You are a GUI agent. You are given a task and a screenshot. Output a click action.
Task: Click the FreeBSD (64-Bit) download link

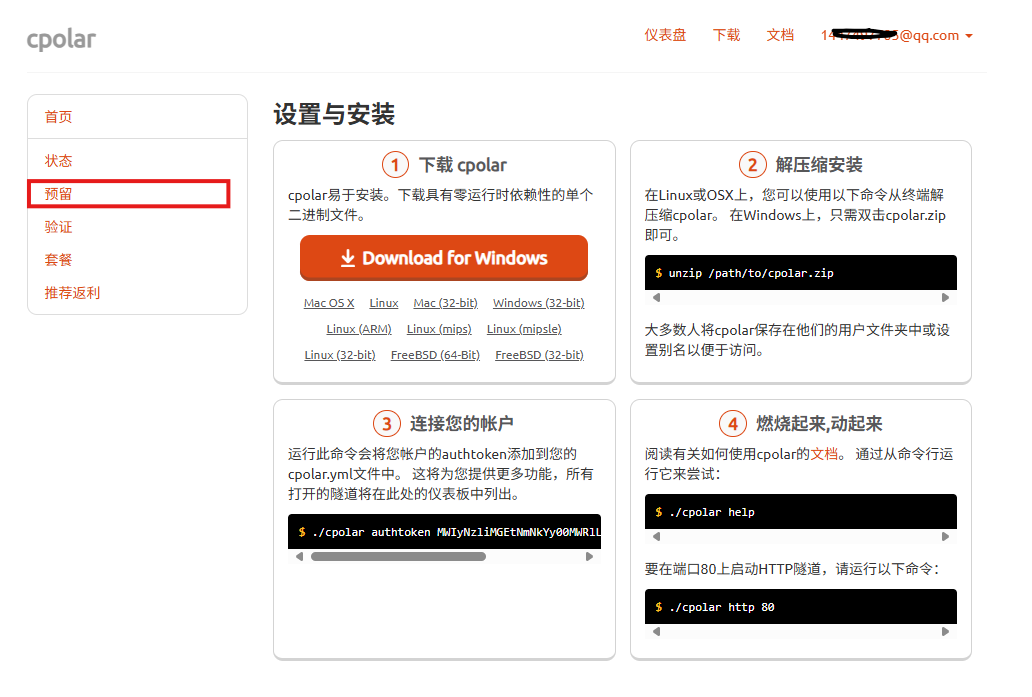435,355
